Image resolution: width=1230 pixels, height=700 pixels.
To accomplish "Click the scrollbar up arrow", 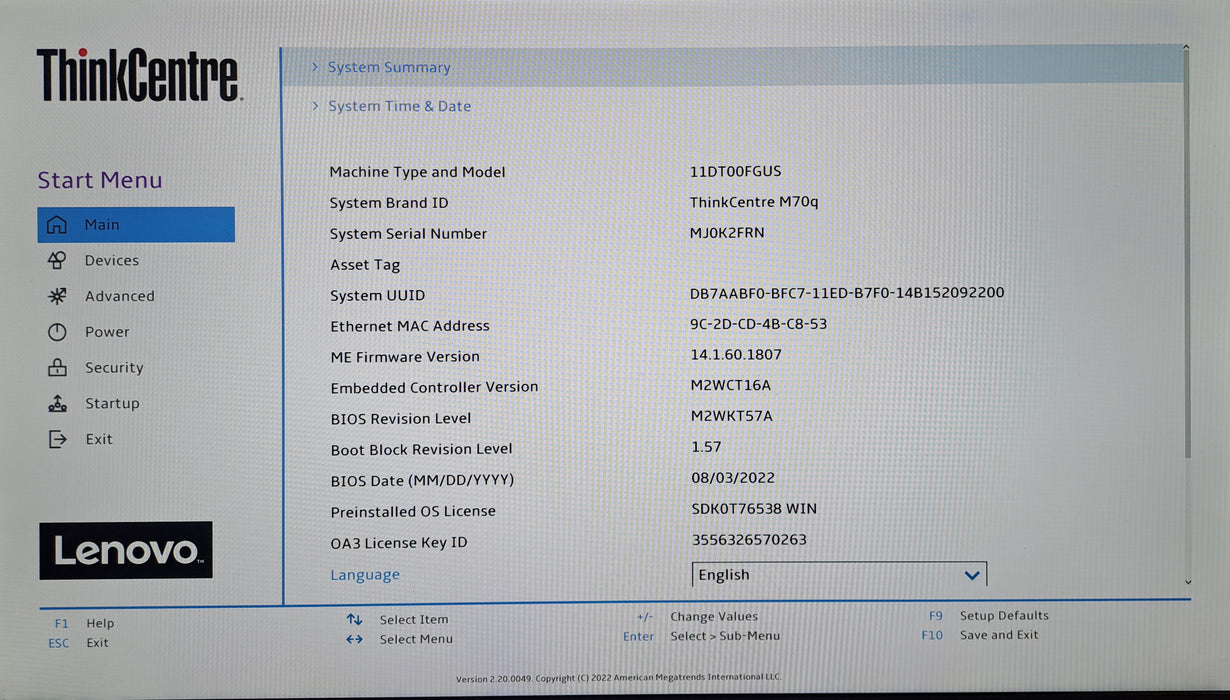I will [x=1186, y=47].
